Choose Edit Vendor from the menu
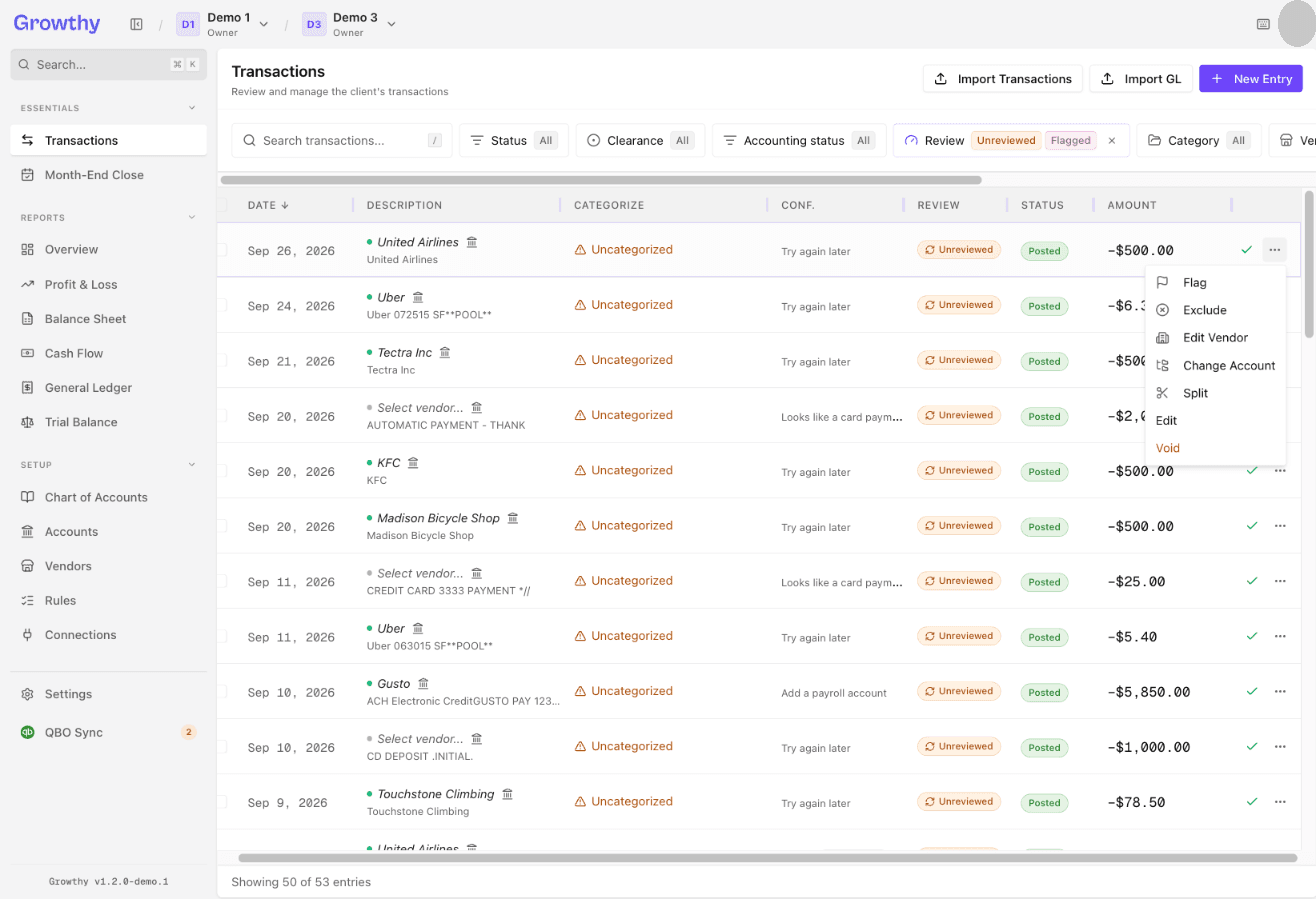The height and width of the screenshot is (899, 1316). click(x=1215, y=338)
